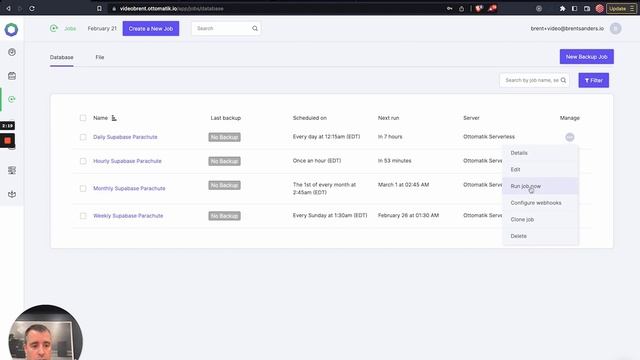Click the bookmark icon beside address bar
Screen dimensions: 640x360
(99, 8)
